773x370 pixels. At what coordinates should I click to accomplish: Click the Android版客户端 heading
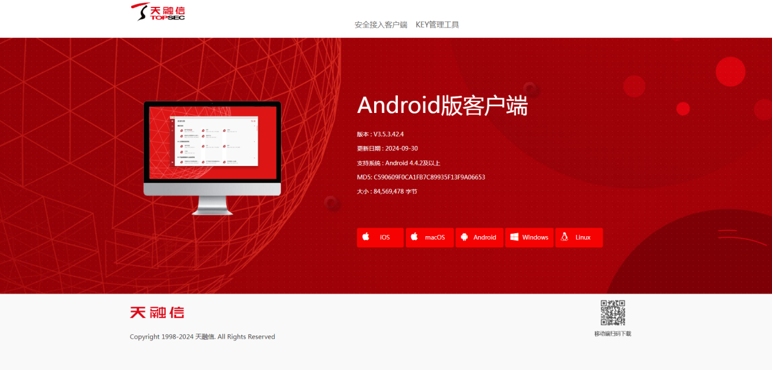[x=442, y=105]
